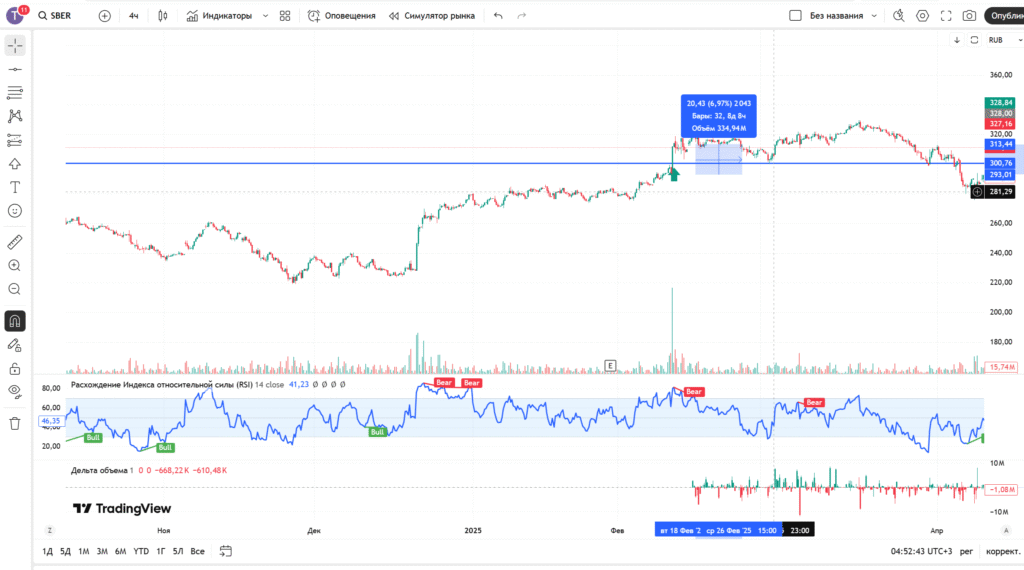Select the YTD date range
Image resolution: width=1024 pixels, height=570 pixels.
click(x=141, y=551)
